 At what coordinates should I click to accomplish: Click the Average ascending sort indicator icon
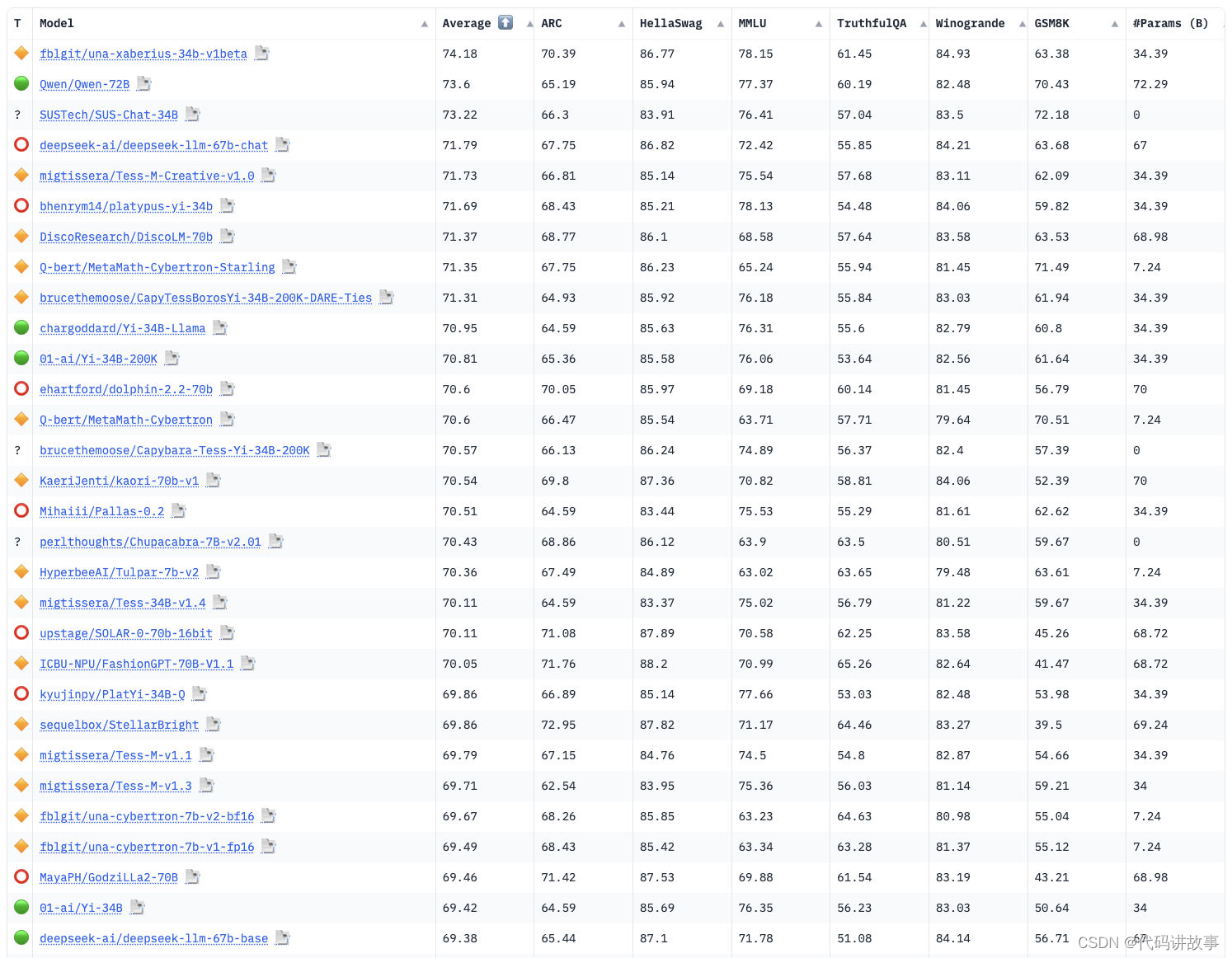point(505,23)
